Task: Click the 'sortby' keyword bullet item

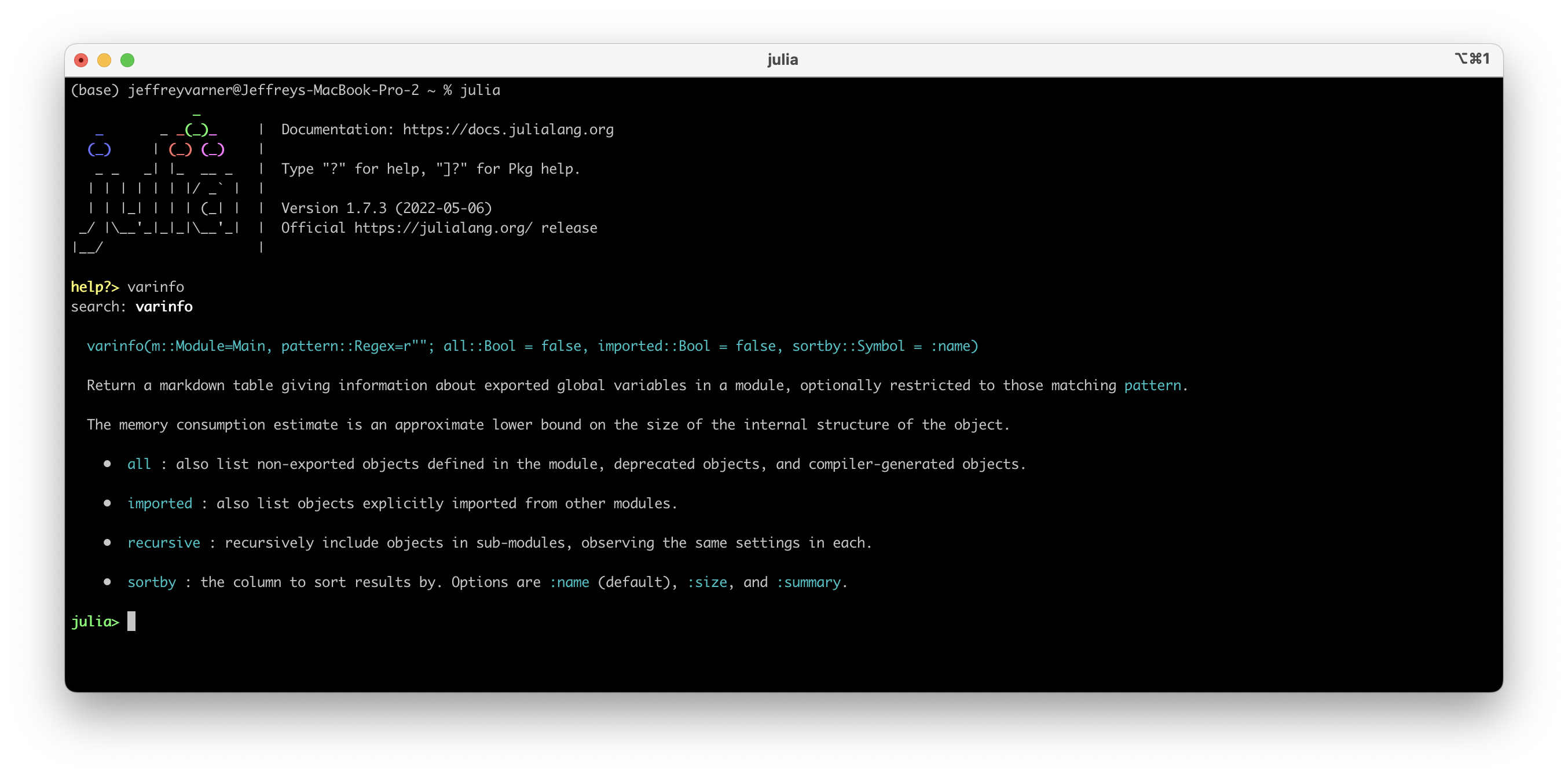Action: tap(152, 582)
